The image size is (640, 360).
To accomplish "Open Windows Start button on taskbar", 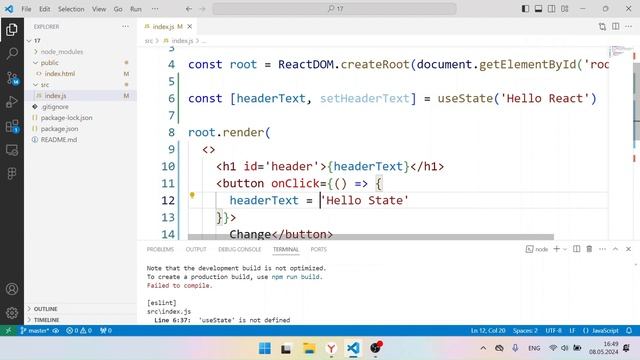I will coord(265,348).
